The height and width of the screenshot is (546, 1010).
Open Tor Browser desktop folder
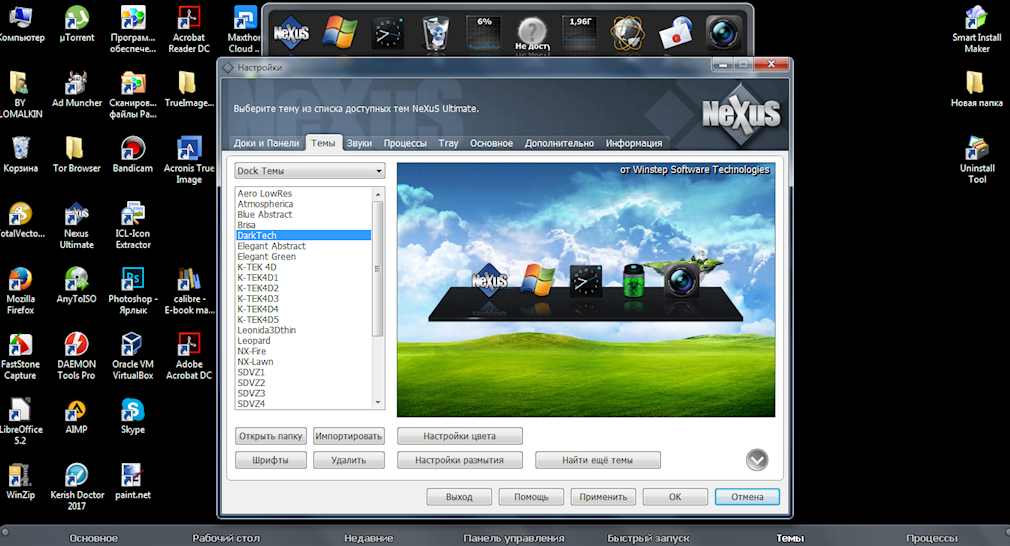coord(77,155)
